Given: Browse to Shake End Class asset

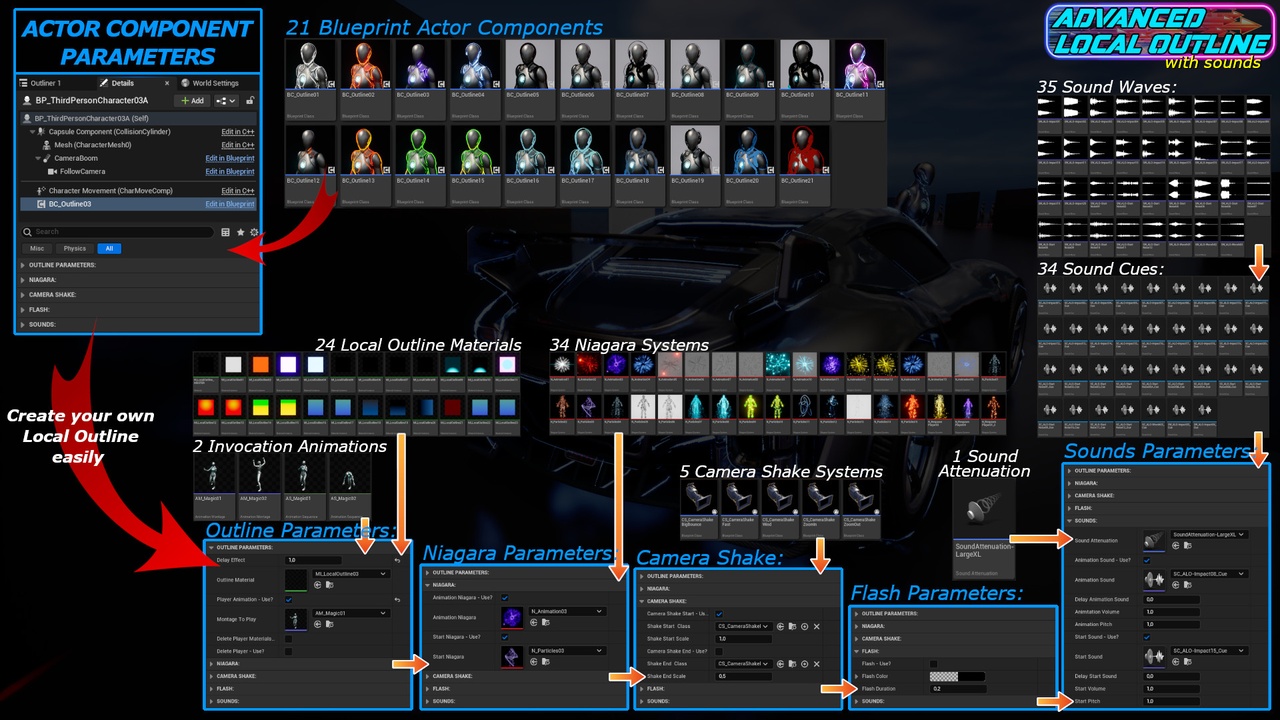Looking at the screenshot, I should [x=792, y=664].
